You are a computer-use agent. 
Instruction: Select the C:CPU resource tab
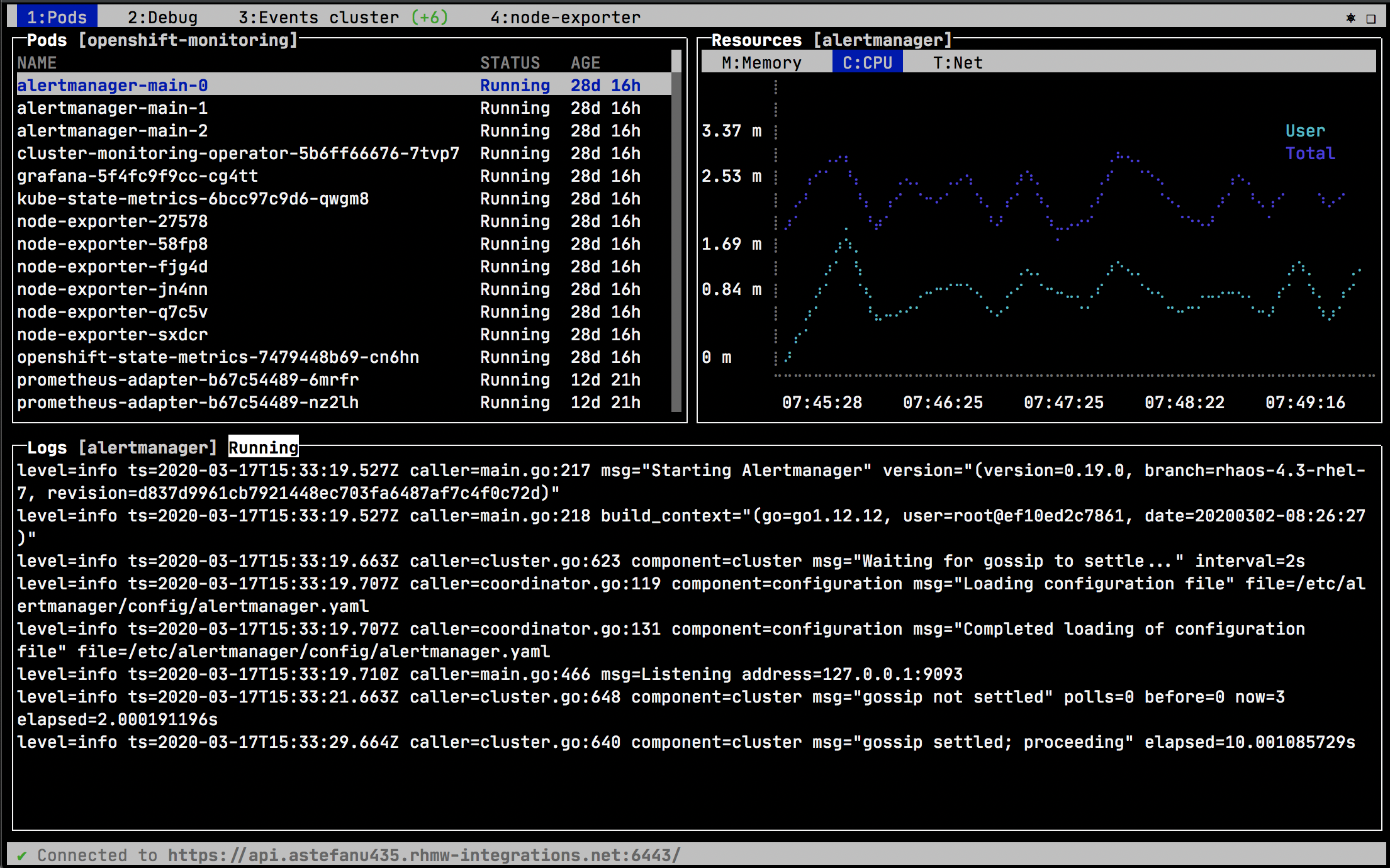[x=867, y=62]
